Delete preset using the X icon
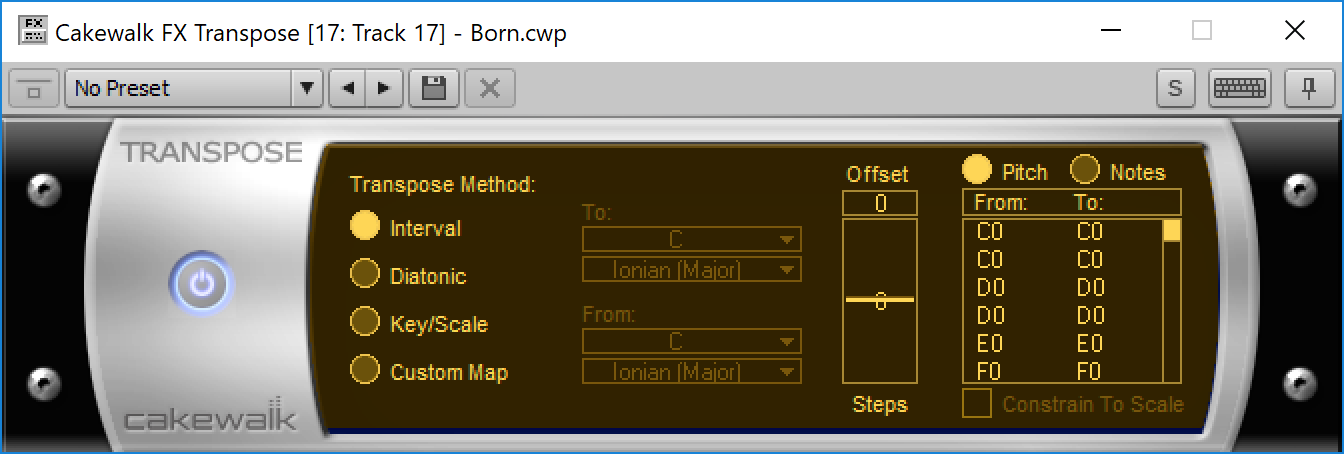The height and width of the screenshot is (454, 1344). click(x=489, y=88)
